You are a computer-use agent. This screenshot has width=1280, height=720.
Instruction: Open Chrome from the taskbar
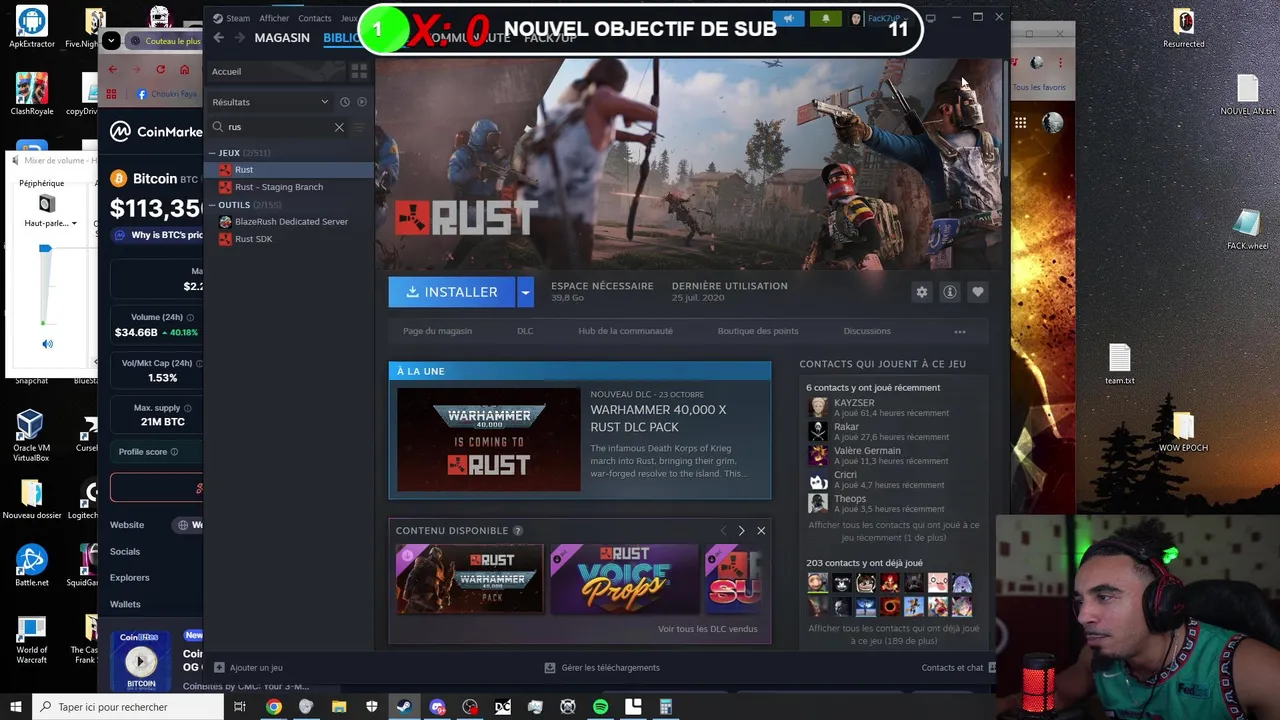click(x=273, y=707)
